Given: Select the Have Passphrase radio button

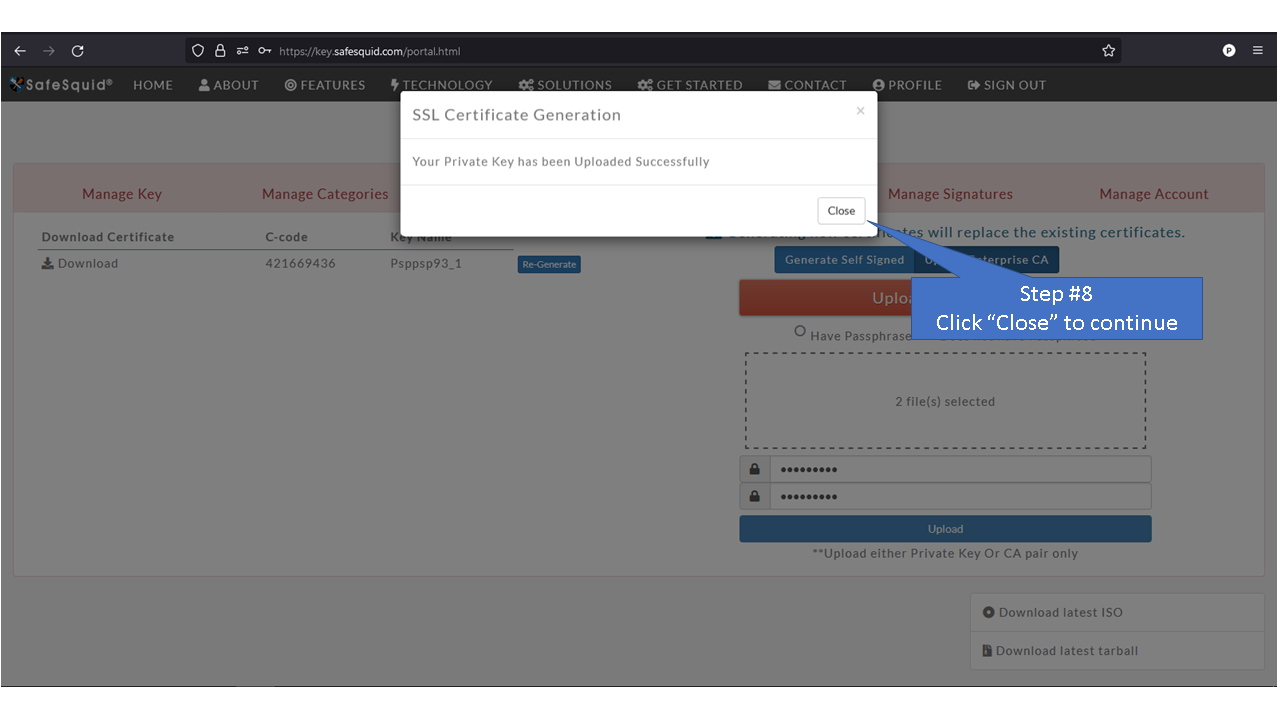Looking at the screenshot, I should [x=800, y=333].
